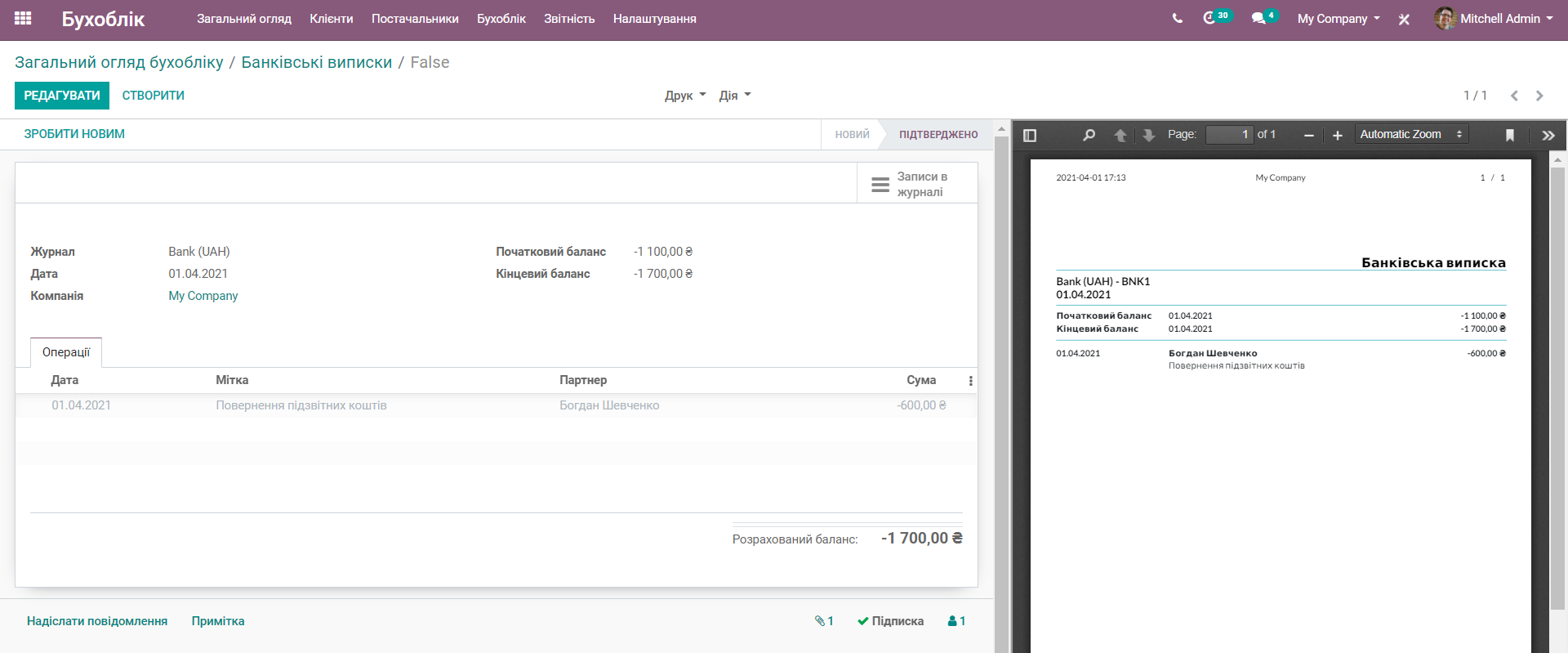
Task: Expand the Дія dropdown
Action: click(x=735, y=96)
